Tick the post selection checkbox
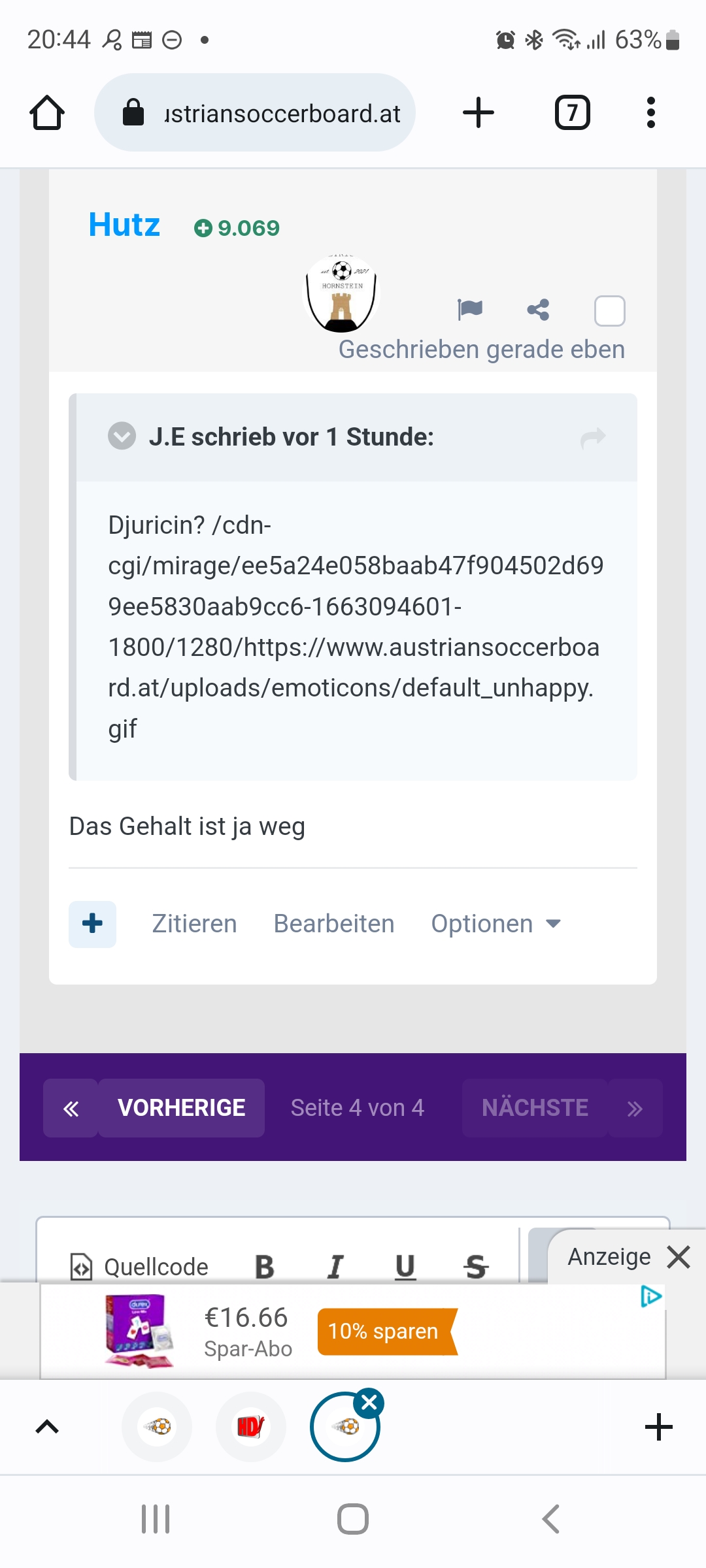 [609, 311]
